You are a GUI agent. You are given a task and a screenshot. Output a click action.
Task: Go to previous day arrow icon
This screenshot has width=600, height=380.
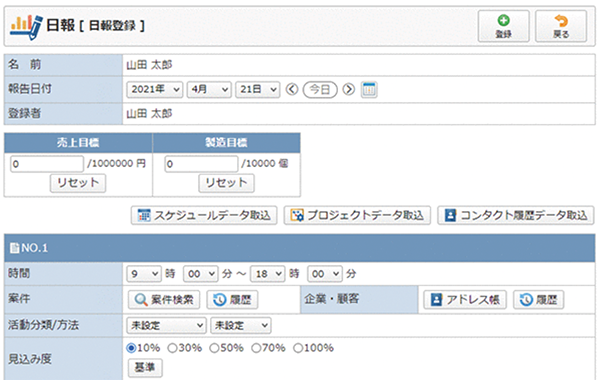tap(292, 89)
